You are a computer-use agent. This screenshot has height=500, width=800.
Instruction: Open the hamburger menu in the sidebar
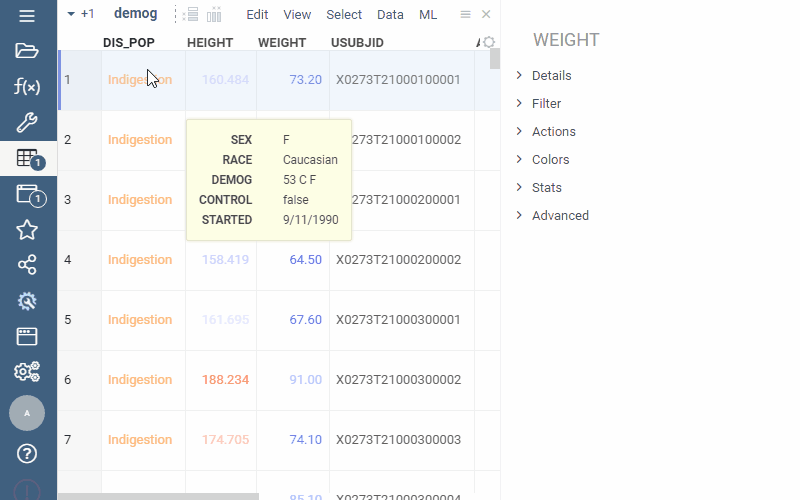[27, 16]
